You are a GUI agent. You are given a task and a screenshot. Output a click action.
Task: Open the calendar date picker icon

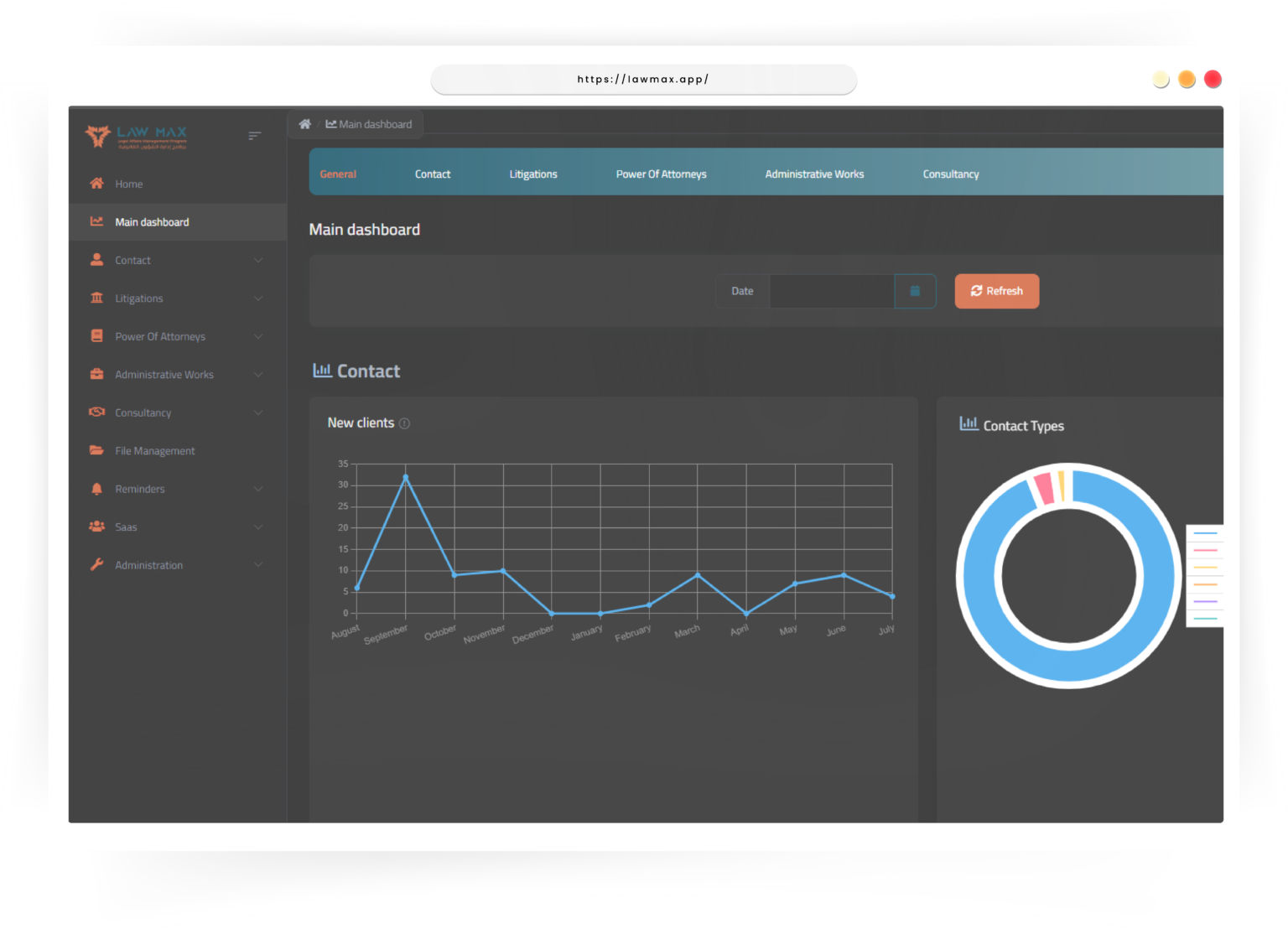tap(915, 291)
